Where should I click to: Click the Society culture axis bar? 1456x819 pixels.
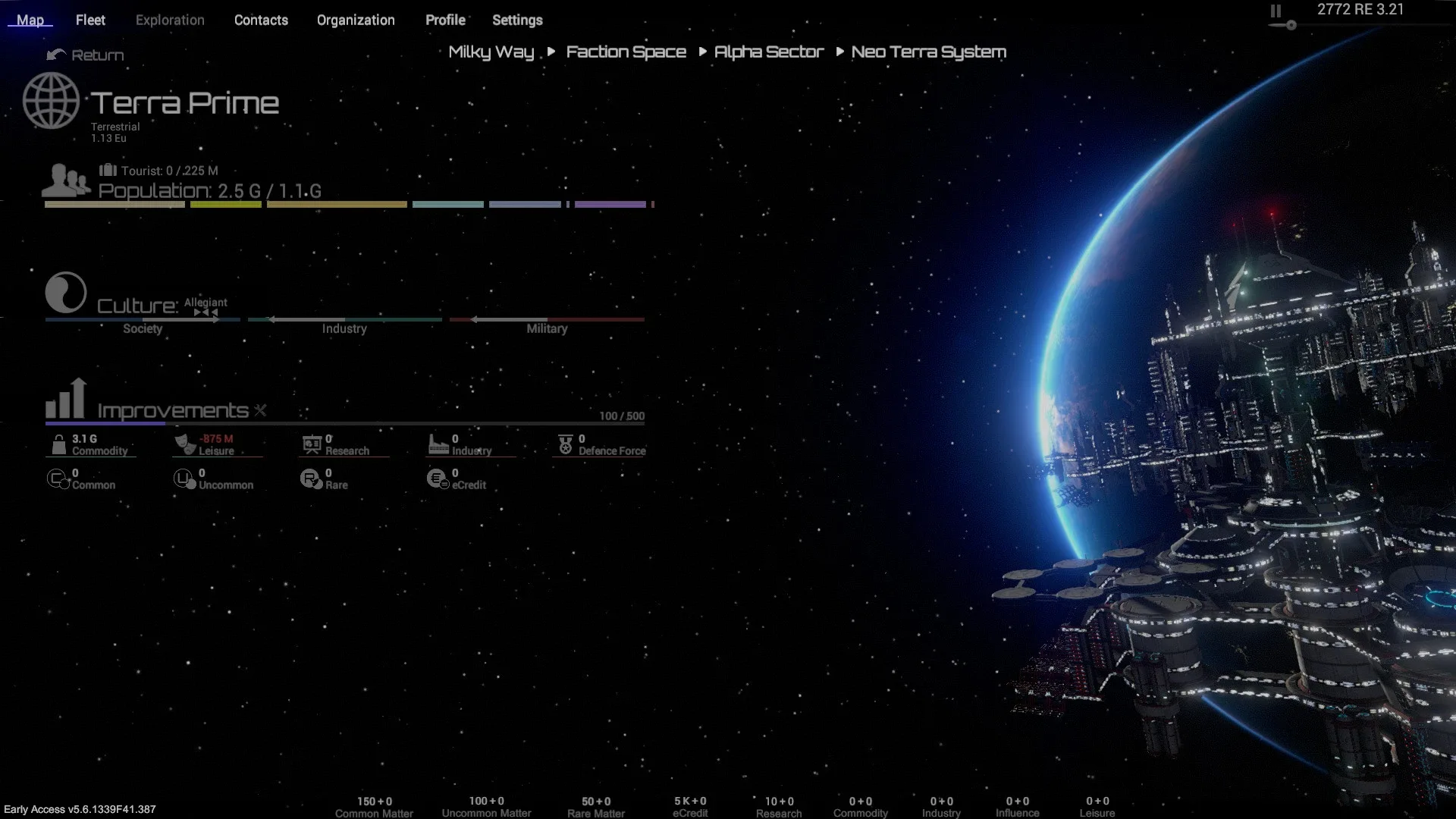click(x=143, y=320)
